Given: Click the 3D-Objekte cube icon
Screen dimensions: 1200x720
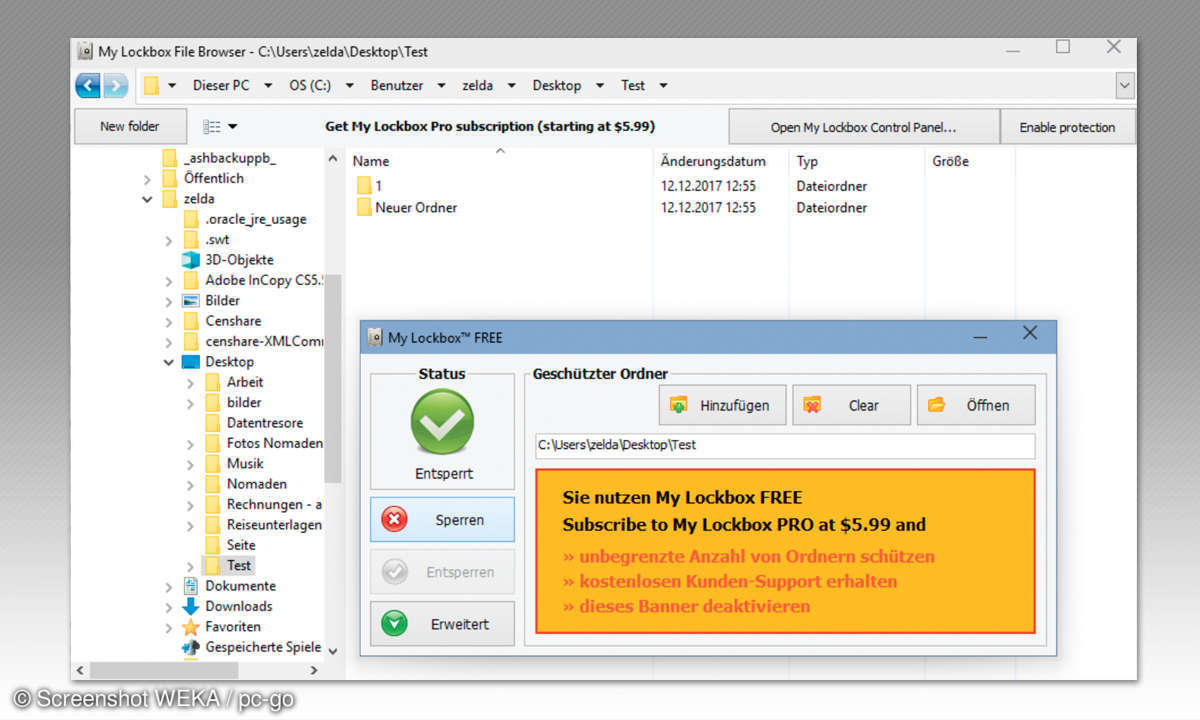Looking at the screenshot, I should pos(191,260).
